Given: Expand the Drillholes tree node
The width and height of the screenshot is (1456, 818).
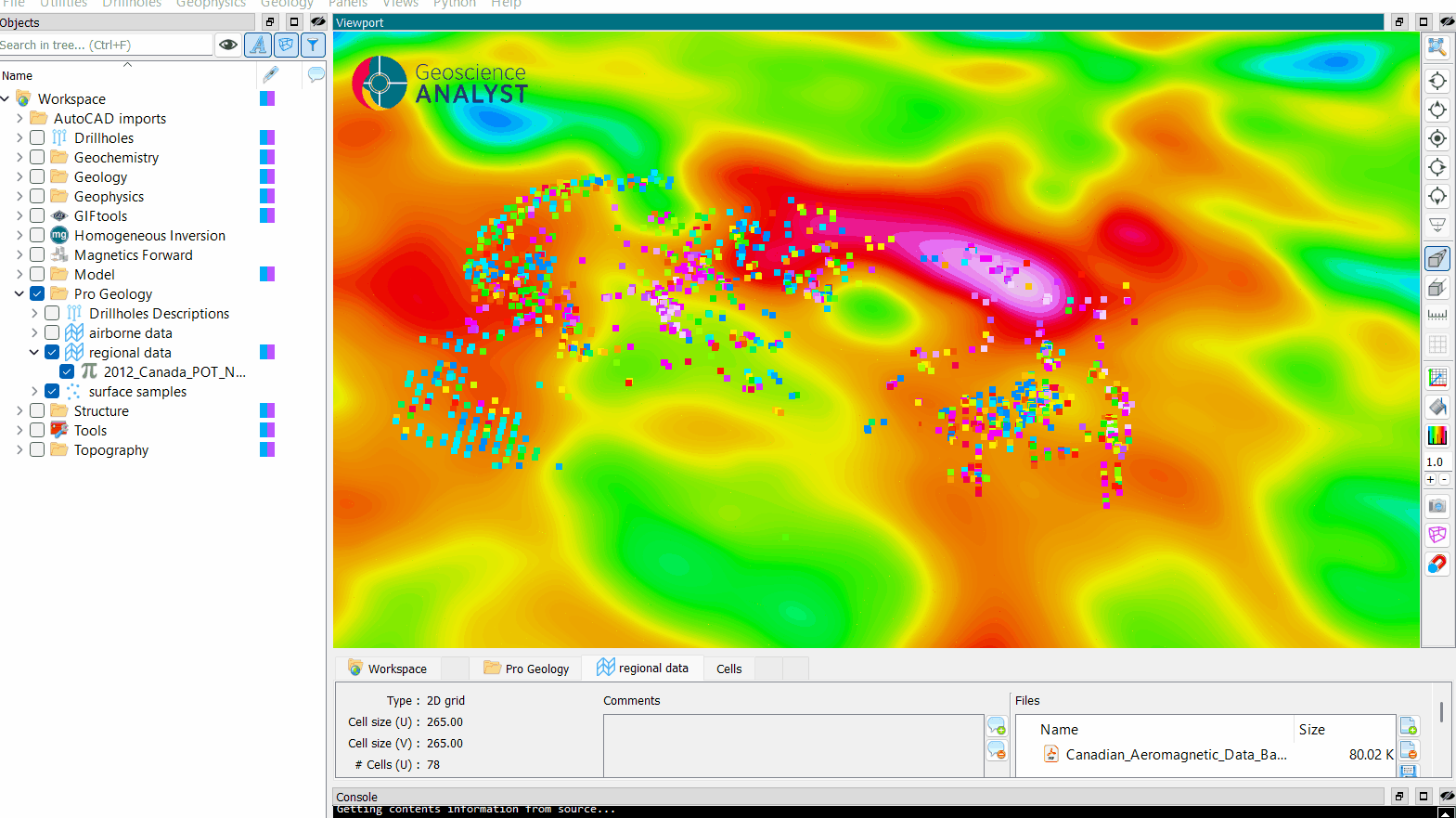Looking at the screenshot, I should tap(19, 138).
